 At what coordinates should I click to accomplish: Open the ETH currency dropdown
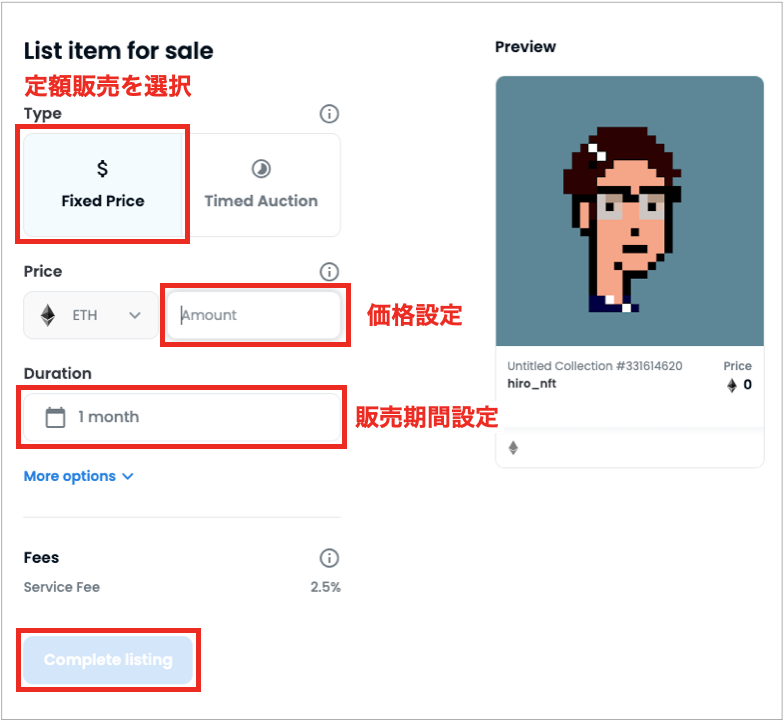[x=90, y=316]
